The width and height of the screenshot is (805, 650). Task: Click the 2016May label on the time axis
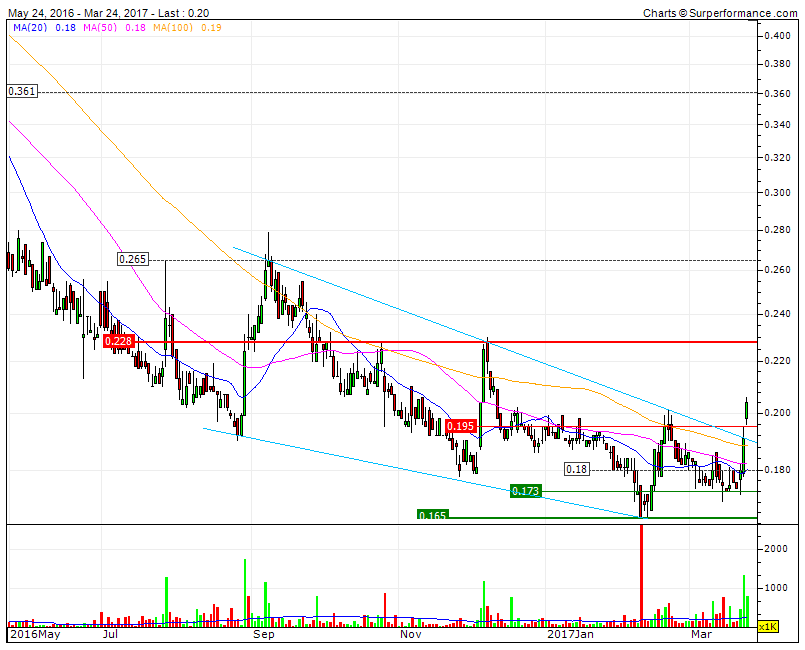click(x=35, y=634)
